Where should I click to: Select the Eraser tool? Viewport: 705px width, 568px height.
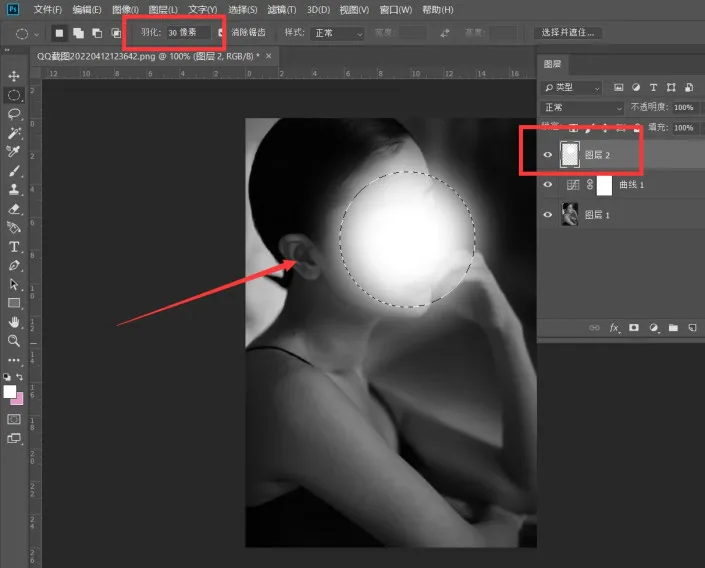(x=14, y=209)
